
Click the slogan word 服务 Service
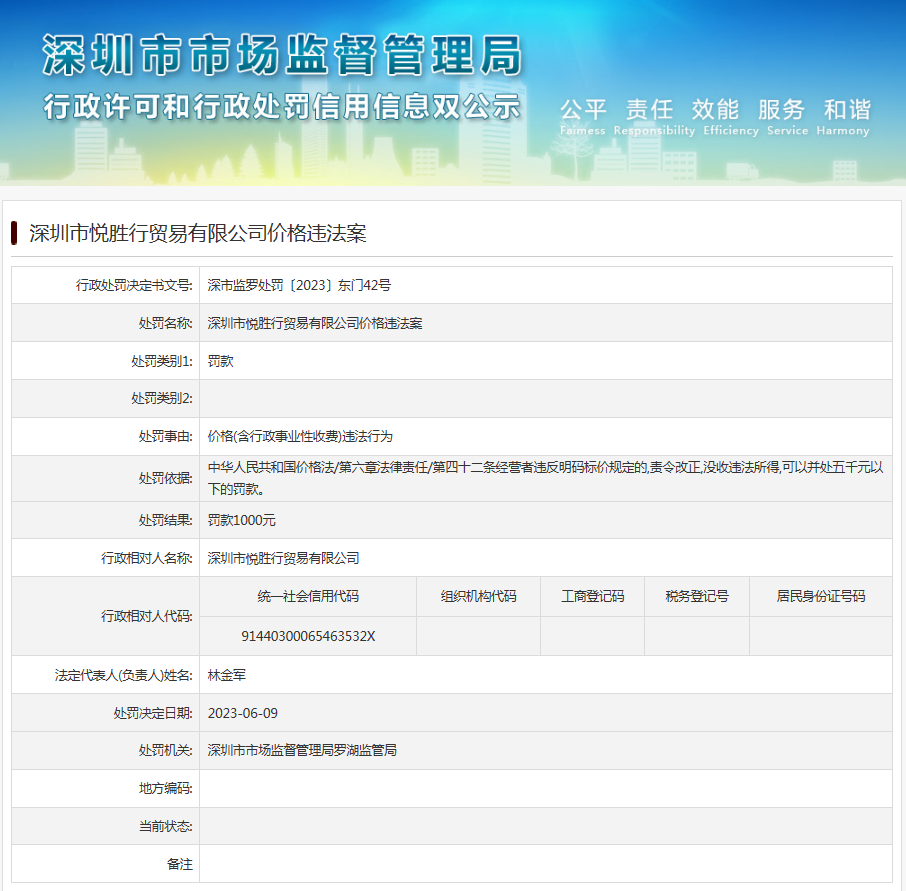787,117
